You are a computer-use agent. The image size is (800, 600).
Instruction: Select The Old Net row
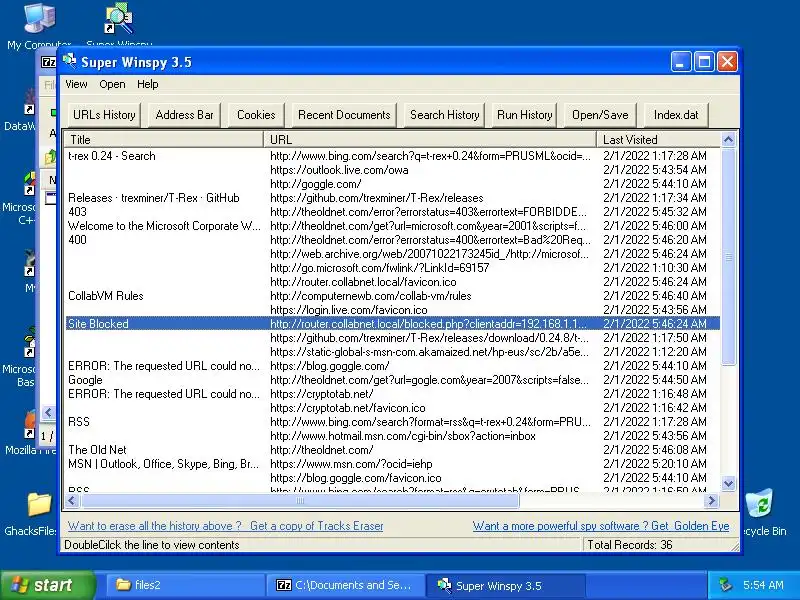392,450
